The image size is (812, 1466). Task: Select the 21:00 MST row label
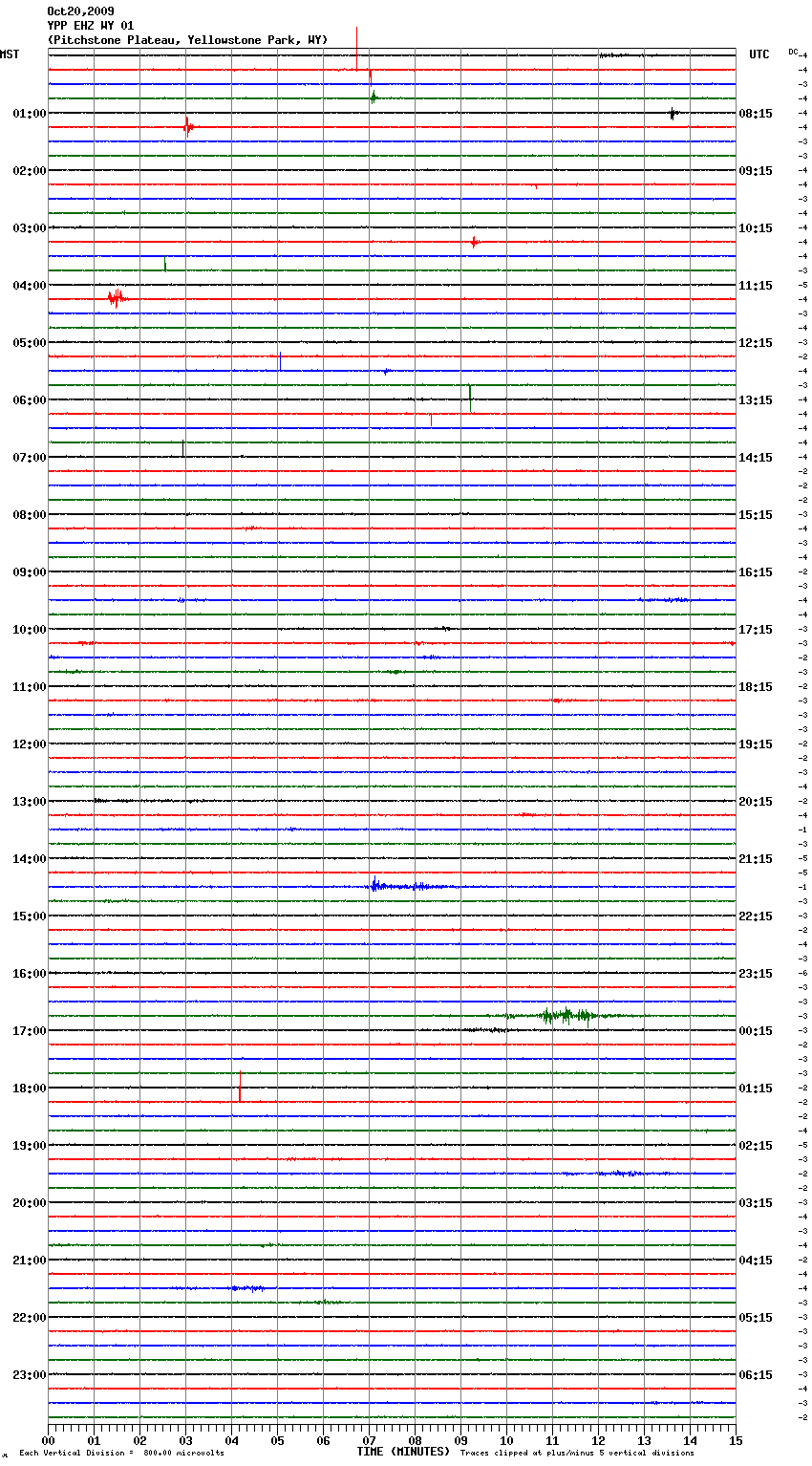[x=30, y=1261]
